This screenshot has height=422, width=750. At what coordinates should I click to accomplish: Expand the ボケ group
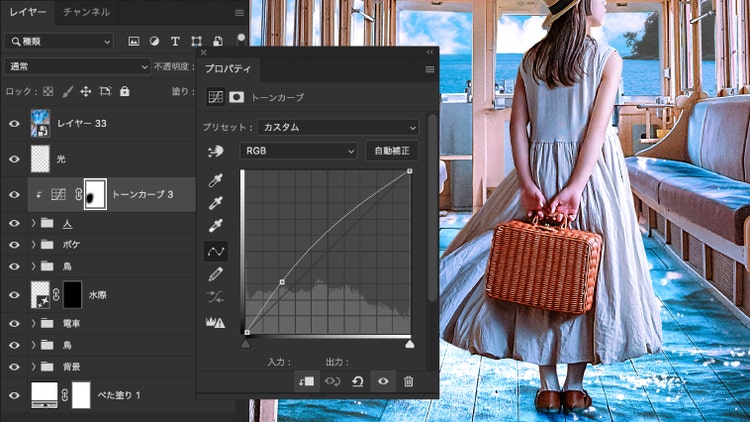pyautogui.click(x=33, y=244)
